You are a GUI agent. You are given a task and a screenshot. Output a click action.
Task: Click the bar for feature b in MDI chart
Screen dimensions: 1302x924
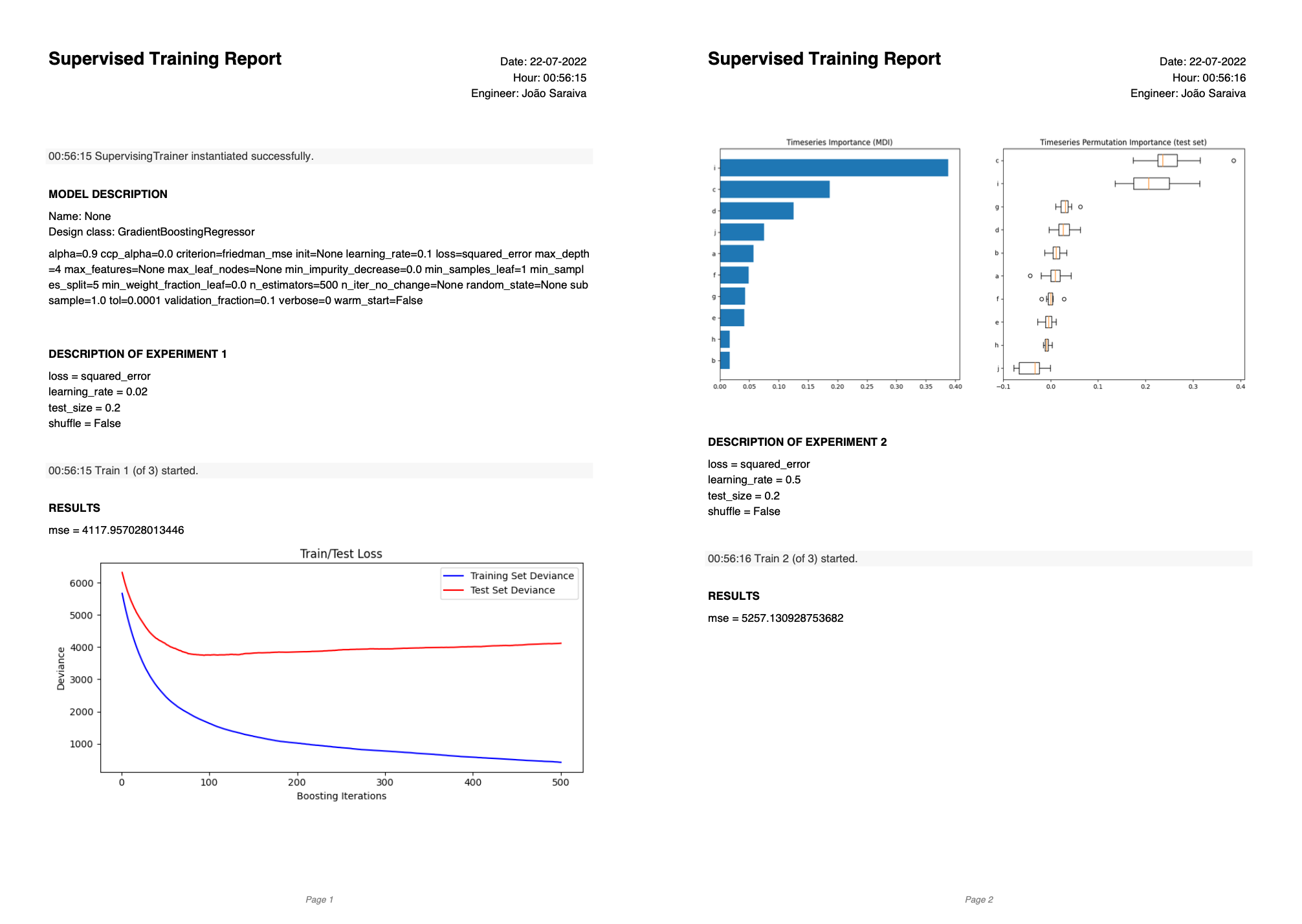coord(725,360)
